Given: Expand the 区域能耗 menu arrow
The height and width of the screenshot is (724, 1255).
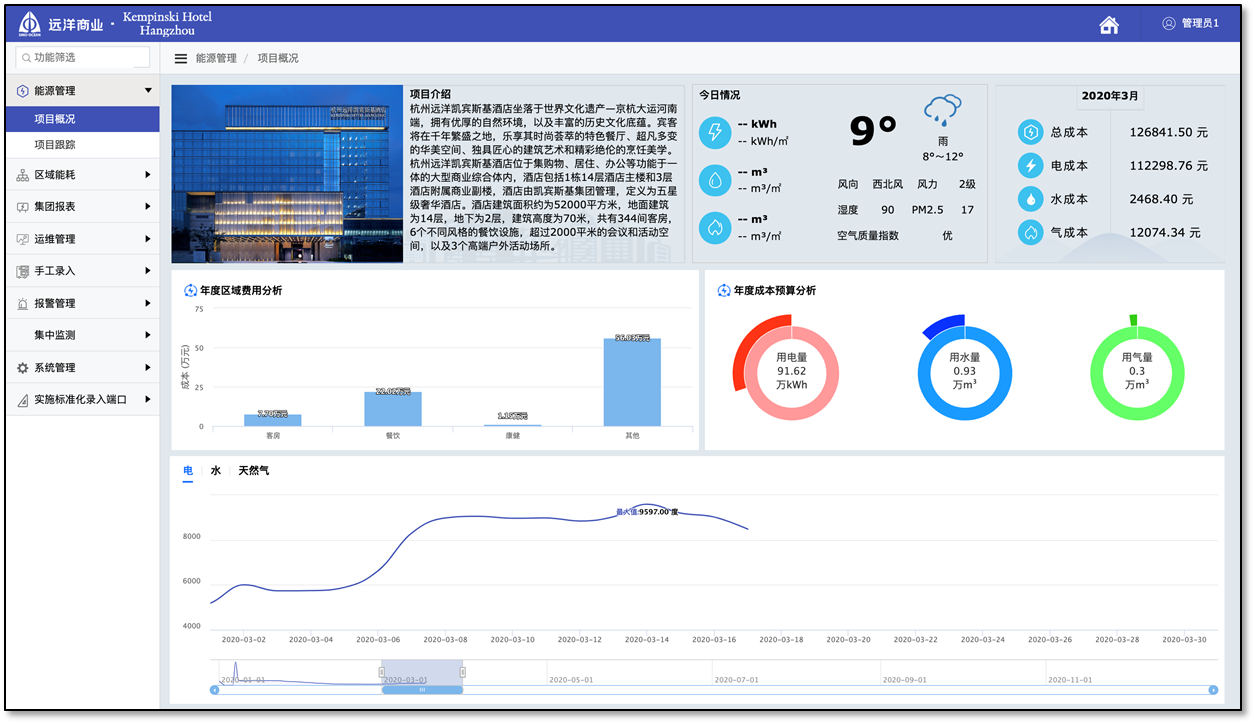Looking at the screenshot, I should pyautogui.click(x=148, y=175).
